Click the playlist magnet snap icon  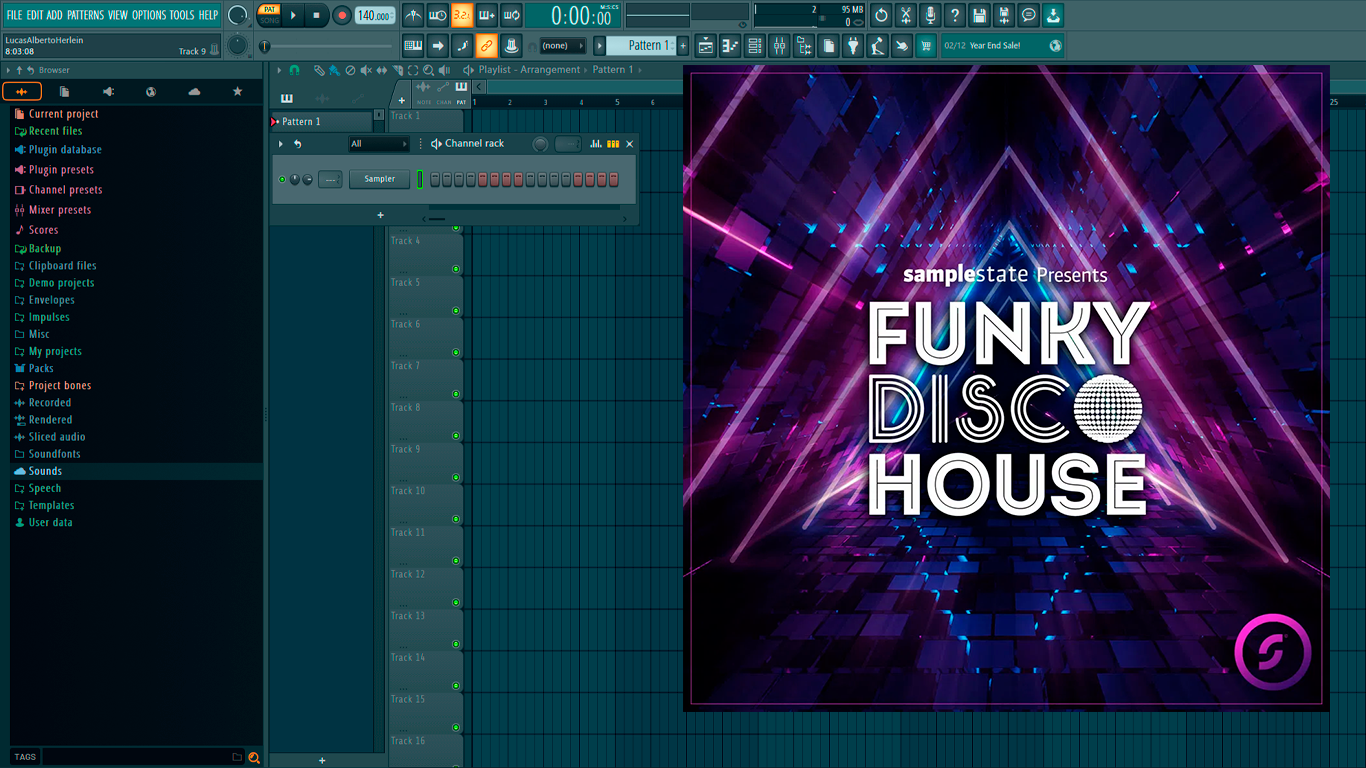[294, 70]
